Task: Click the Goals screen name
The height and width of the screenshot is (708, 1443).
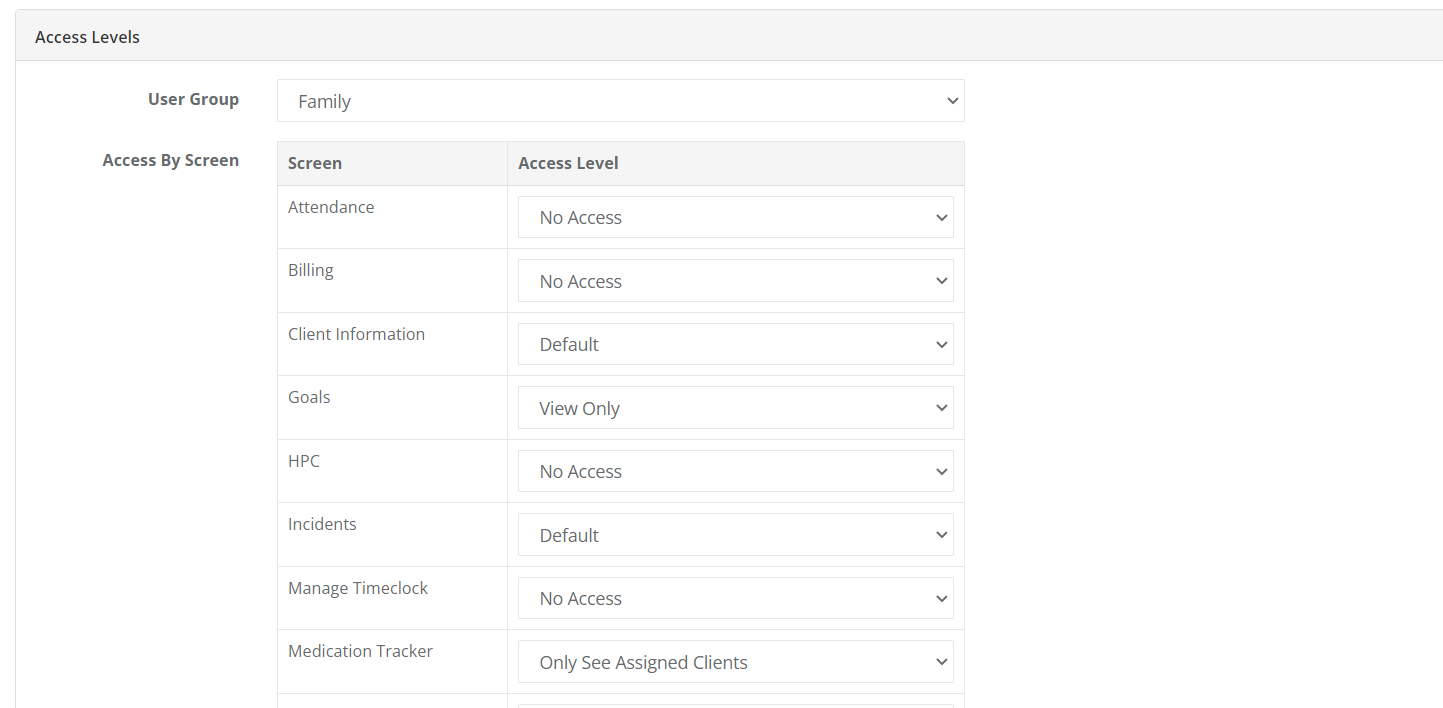Action: point(309,397)
